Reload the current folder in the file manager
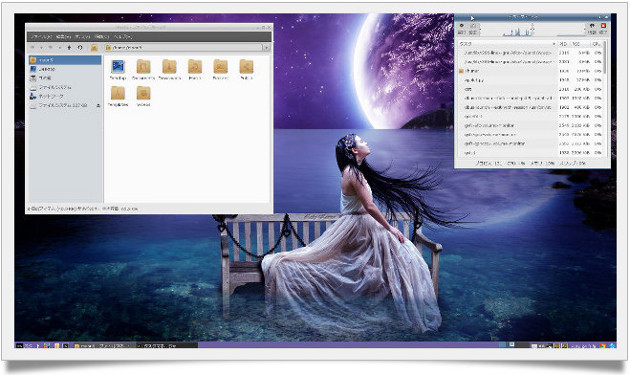630x375 pixels. (x=80, y=47)
